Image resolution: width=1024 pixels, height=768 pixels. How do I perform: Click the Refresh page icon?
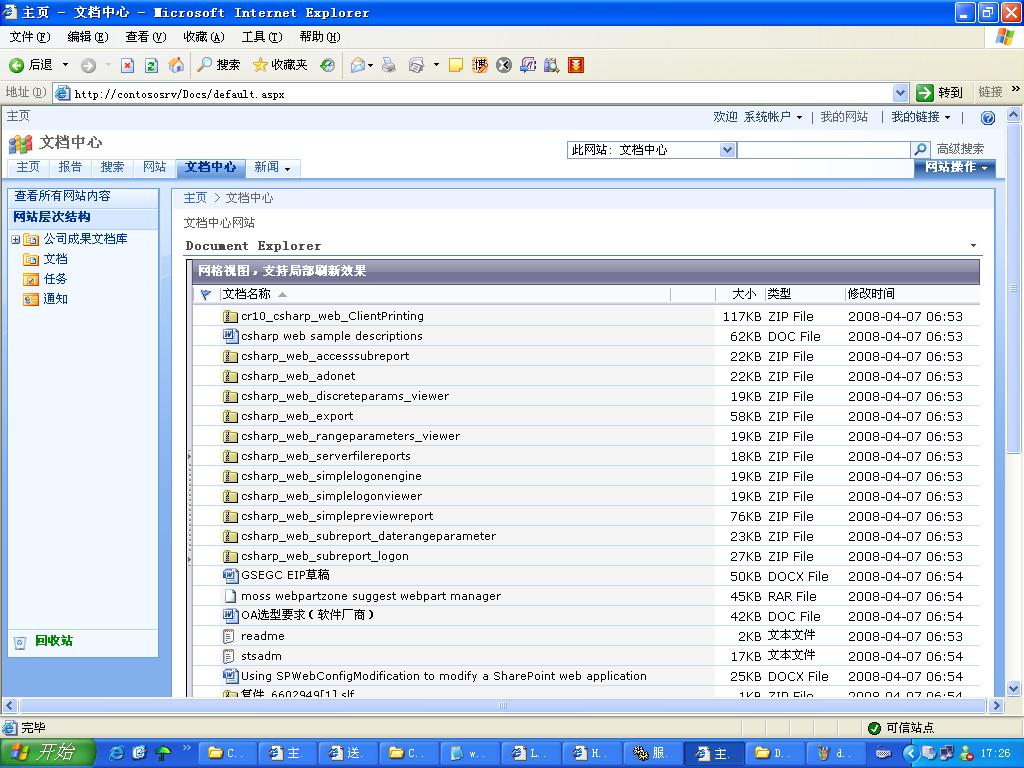pos(151,65)
